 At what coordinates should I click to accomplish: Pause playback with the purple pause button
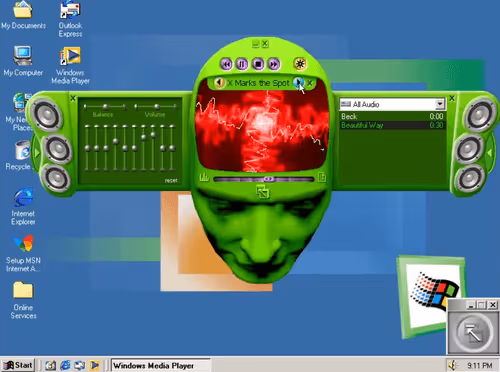tap(242, 64)
